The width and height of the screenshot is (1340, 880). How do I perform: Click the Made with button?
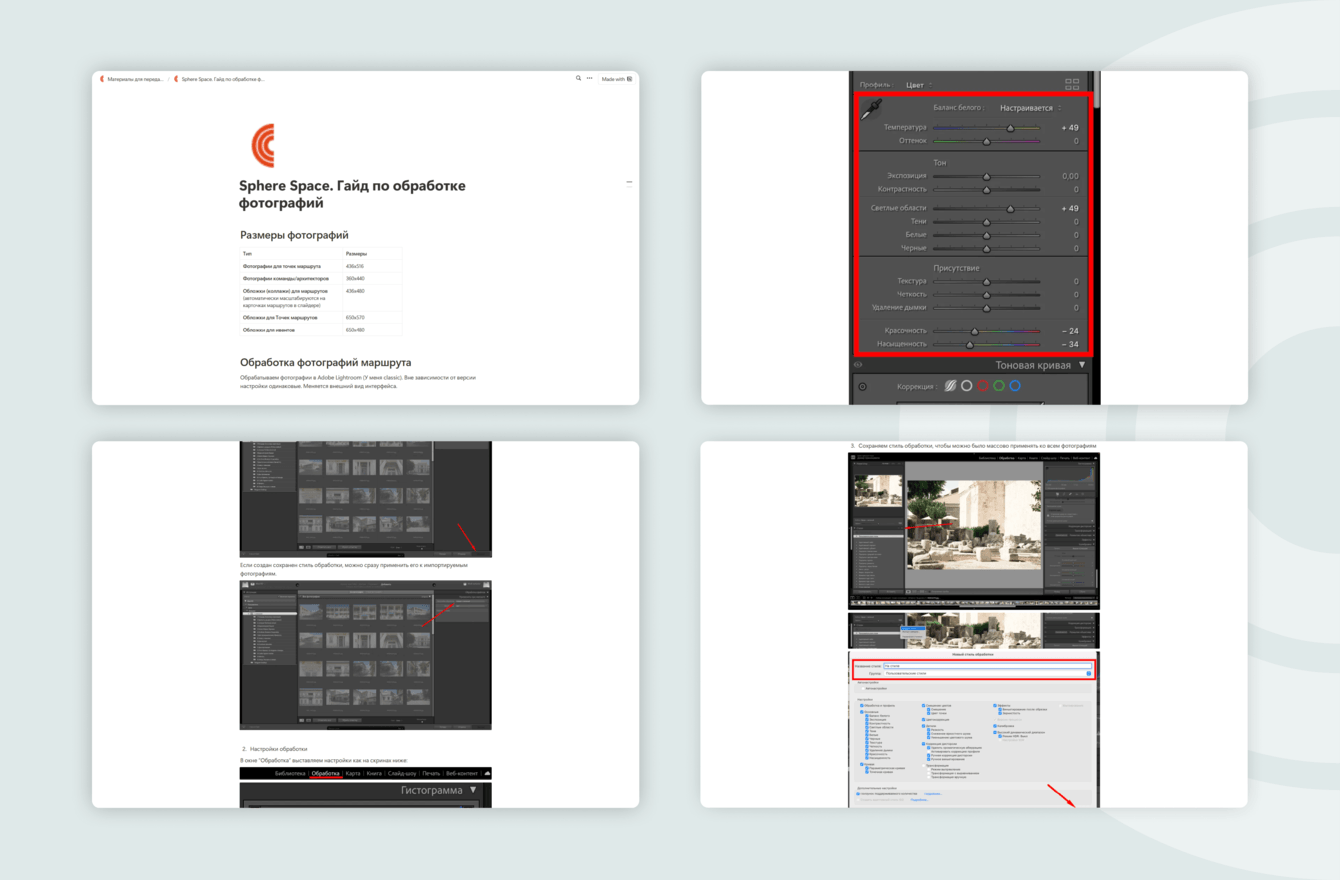point(616,79)
